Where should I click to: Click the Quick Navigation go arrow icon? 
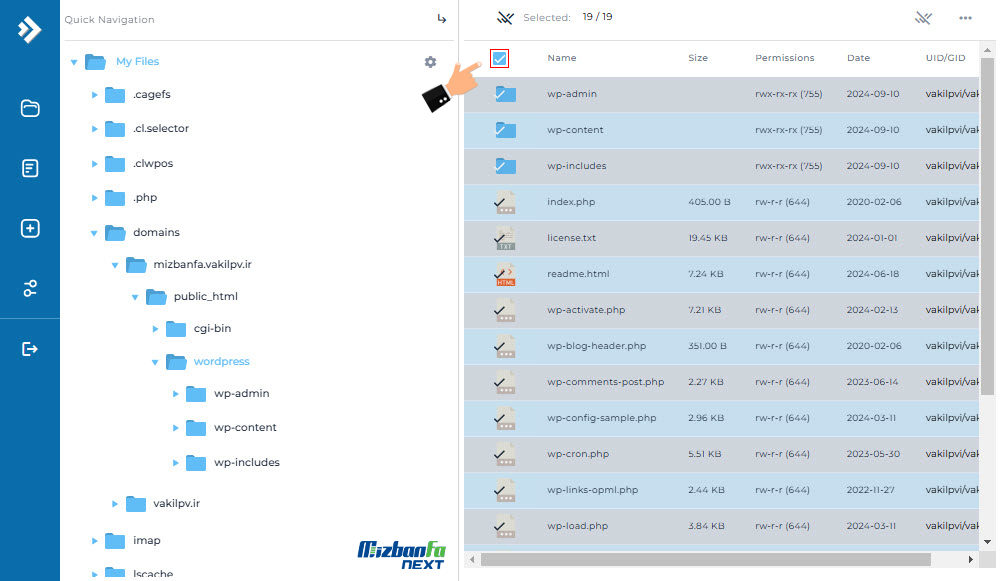pyautogui.click(x=441, y=19)
